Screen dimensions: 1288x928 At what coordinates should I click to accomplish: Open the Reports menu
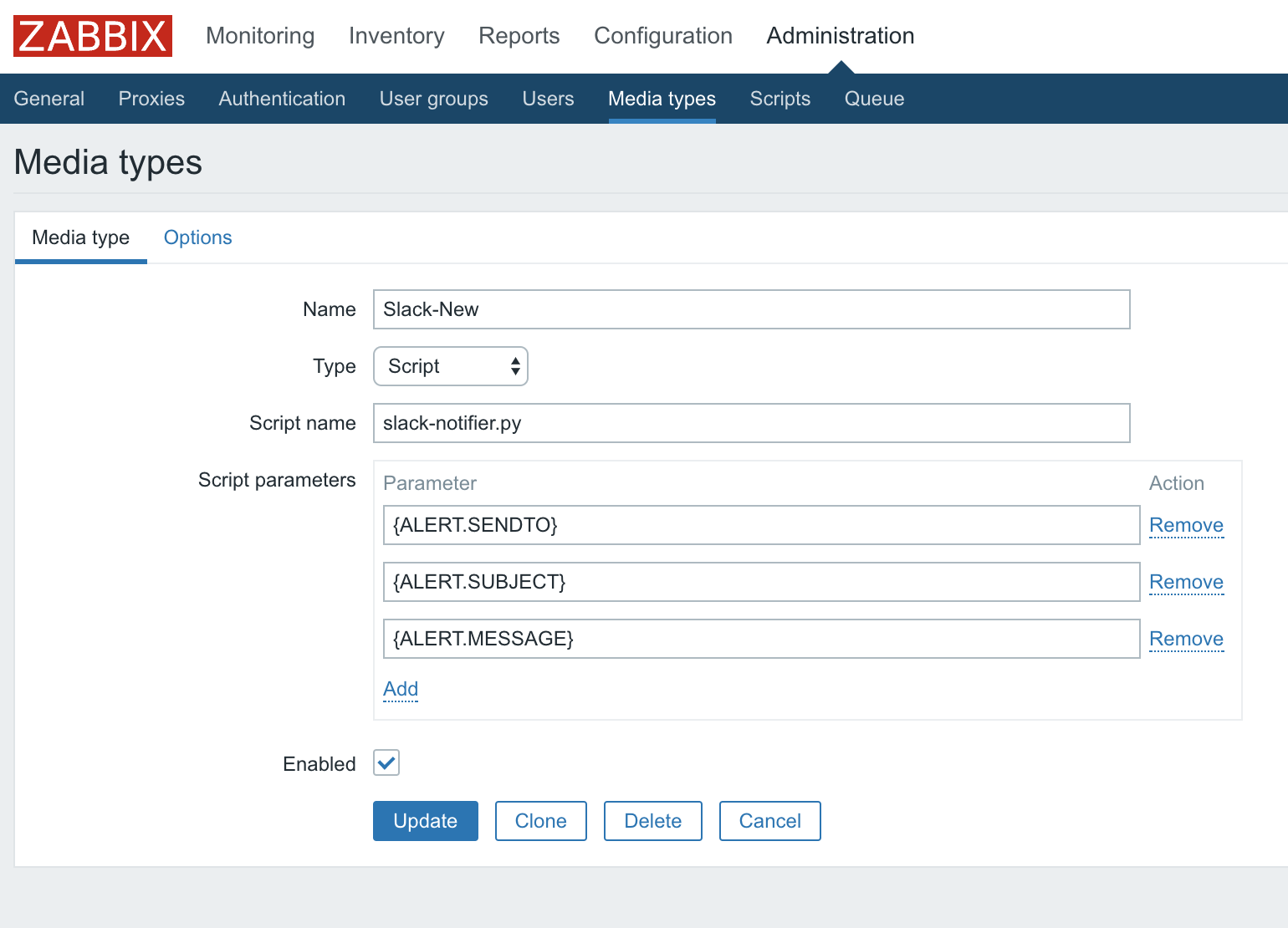coord(519,36)
